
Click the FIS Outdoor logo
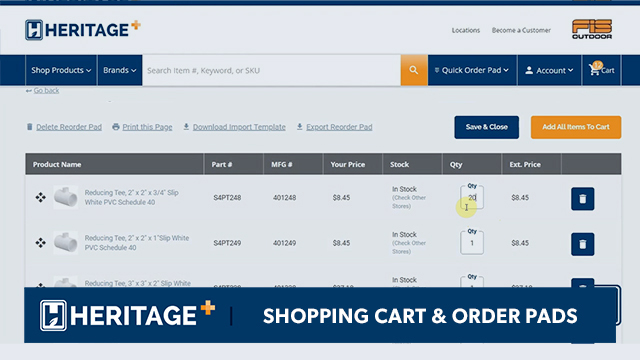click(592, 29)
